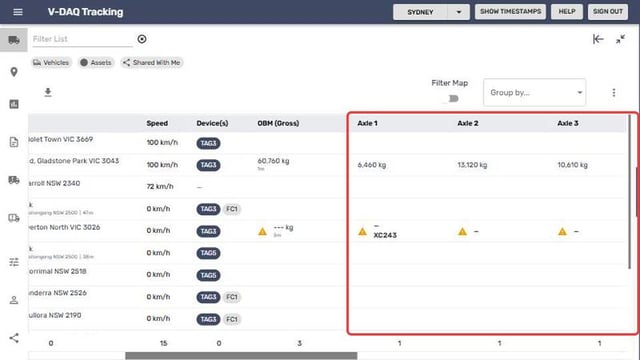Click the locate target icon beside filter
The height and width of the screenshot is (360, 640).
142,39
